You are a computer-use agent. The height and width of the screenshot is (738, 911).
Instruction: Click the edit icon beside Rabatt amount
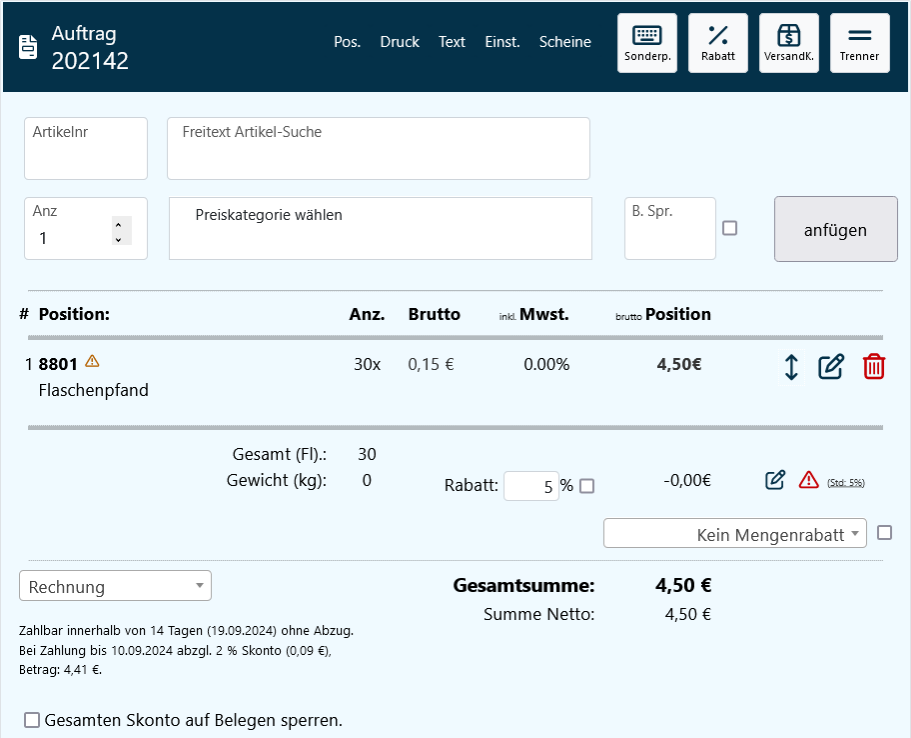click(775, 480)
